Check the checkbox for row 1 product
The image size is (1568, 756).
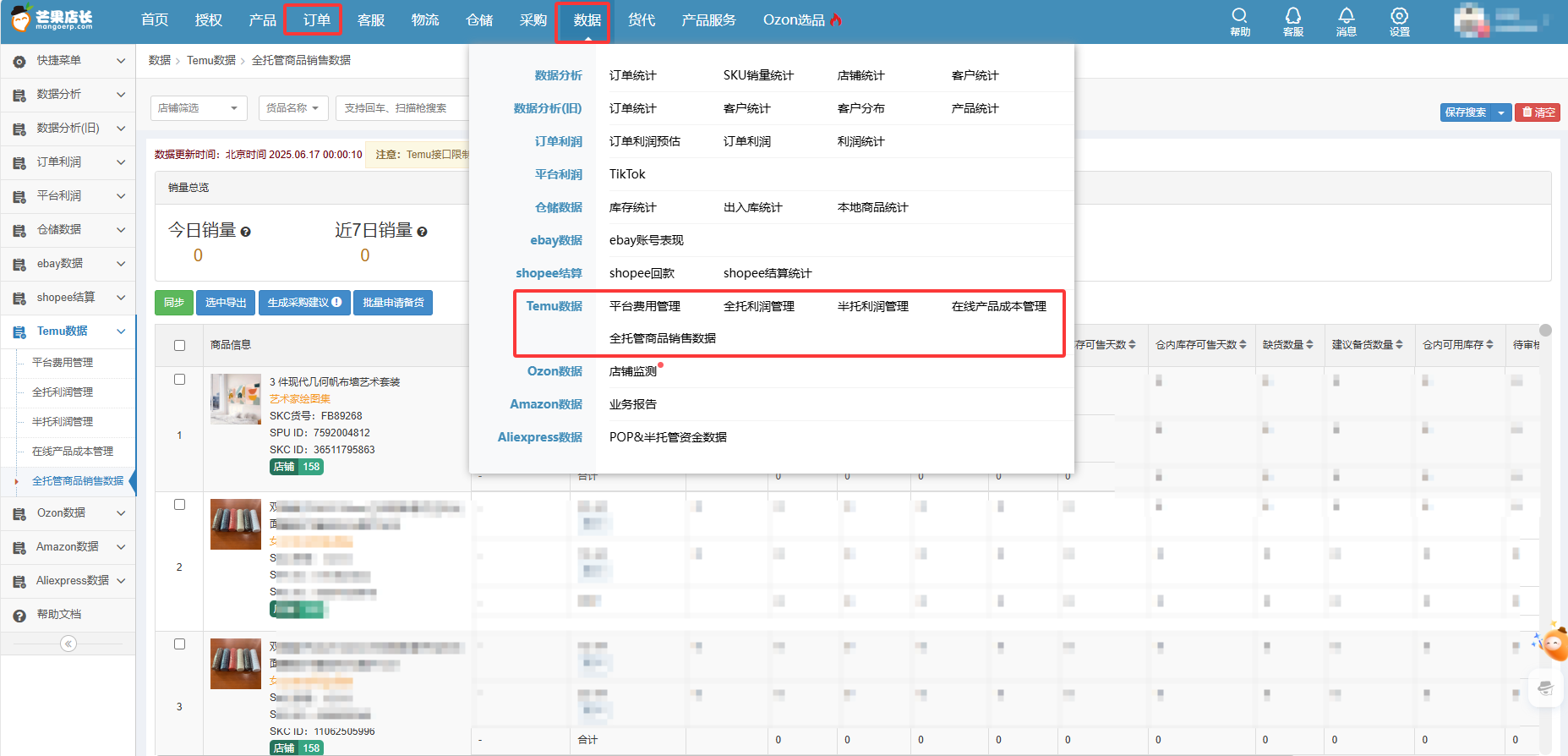(179, 380)
